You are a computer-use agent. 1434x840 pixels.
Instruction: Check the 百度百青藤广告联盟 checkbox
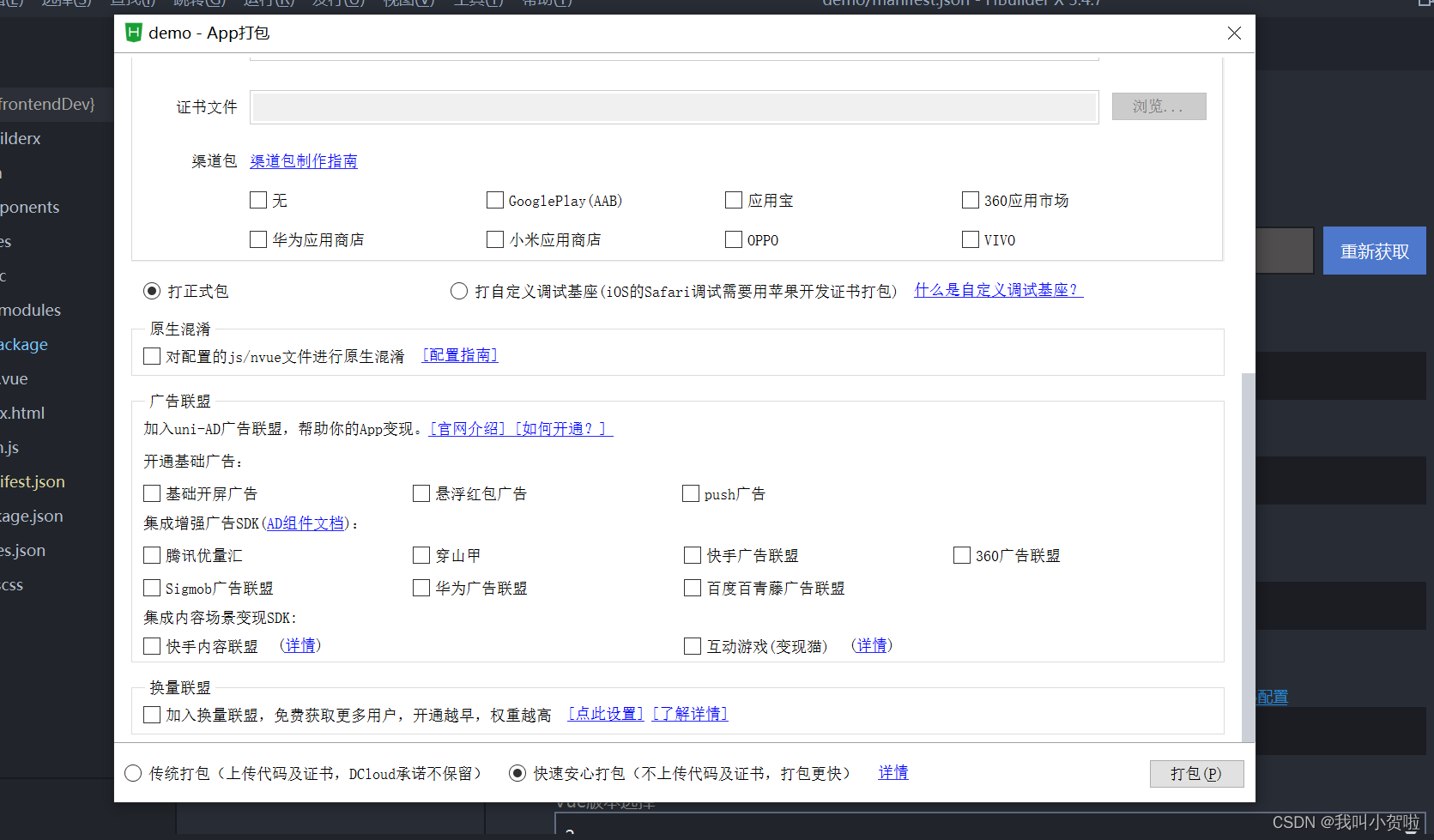[x=693, y=588]
